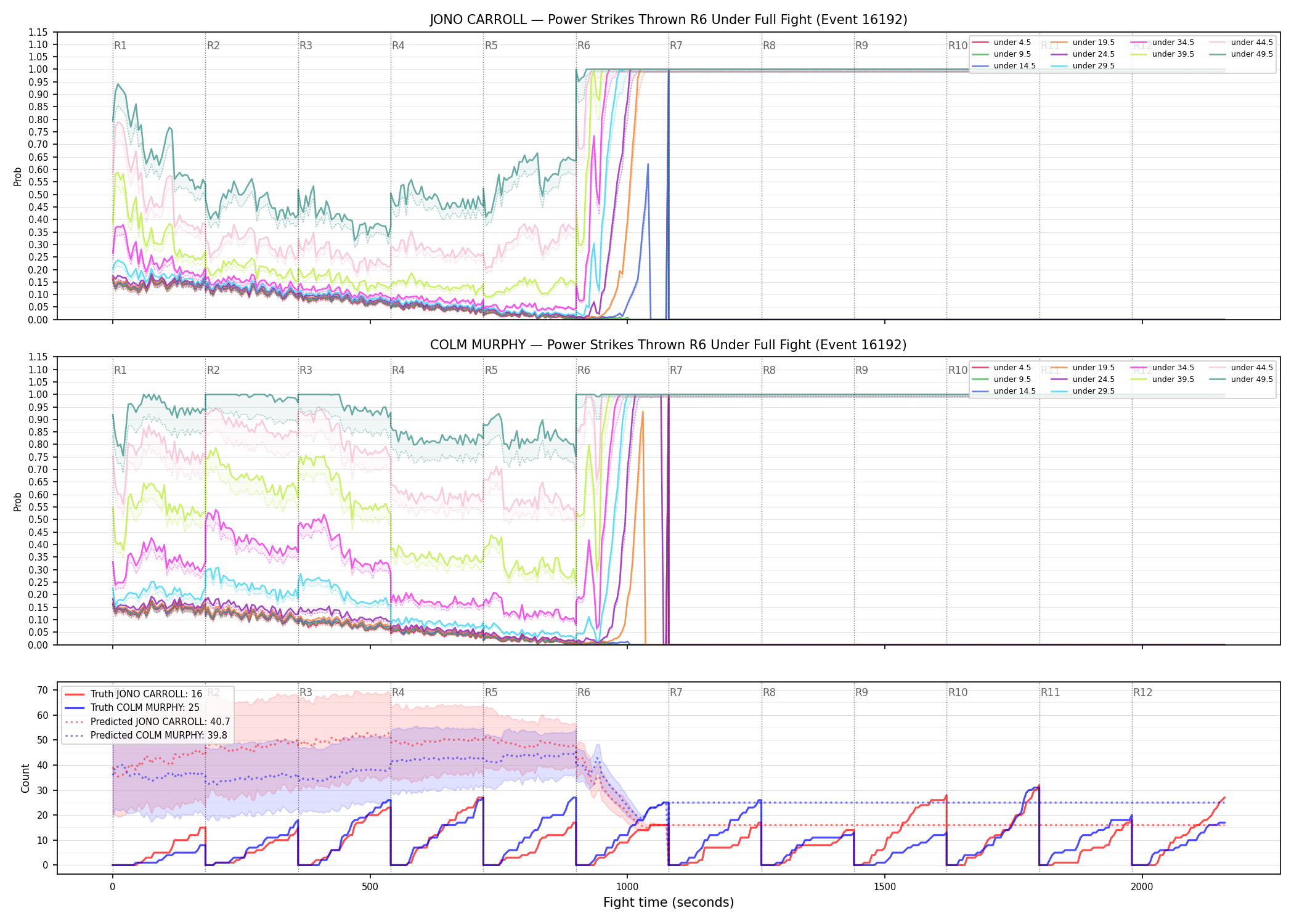Click 'Truth JONO CARROLL: 16' legend entry
Screen dimensions: 1294x924
point(134,694)
